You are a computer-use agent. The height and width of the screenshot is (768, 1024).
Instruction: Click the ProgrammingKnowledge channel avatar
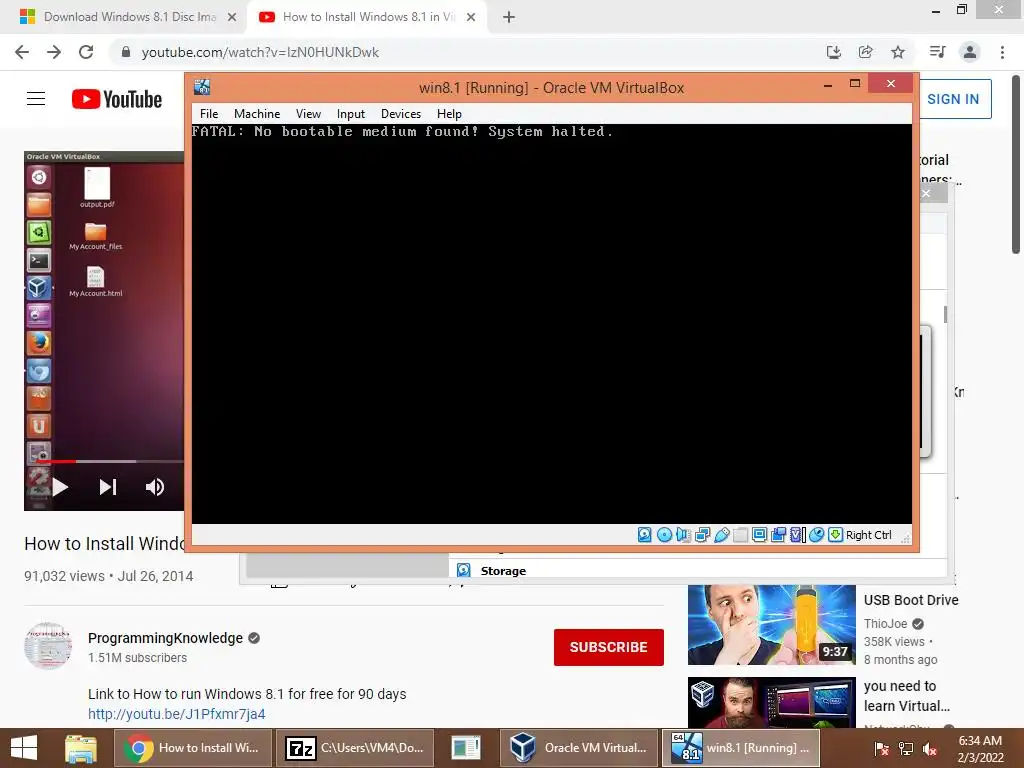[48, 646]
